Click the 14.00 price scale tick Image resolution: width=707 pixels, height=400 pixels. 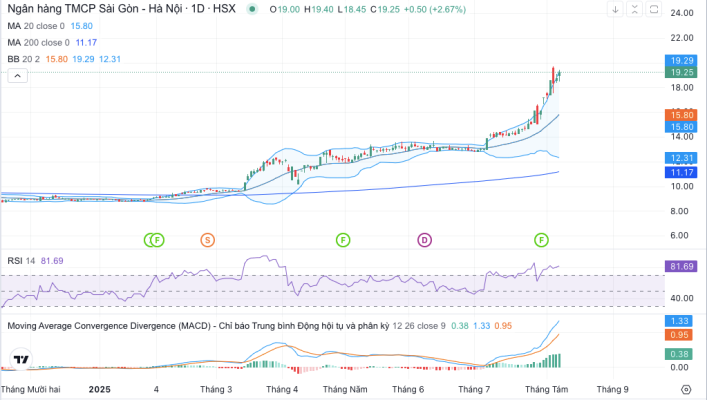pos(682,137)
